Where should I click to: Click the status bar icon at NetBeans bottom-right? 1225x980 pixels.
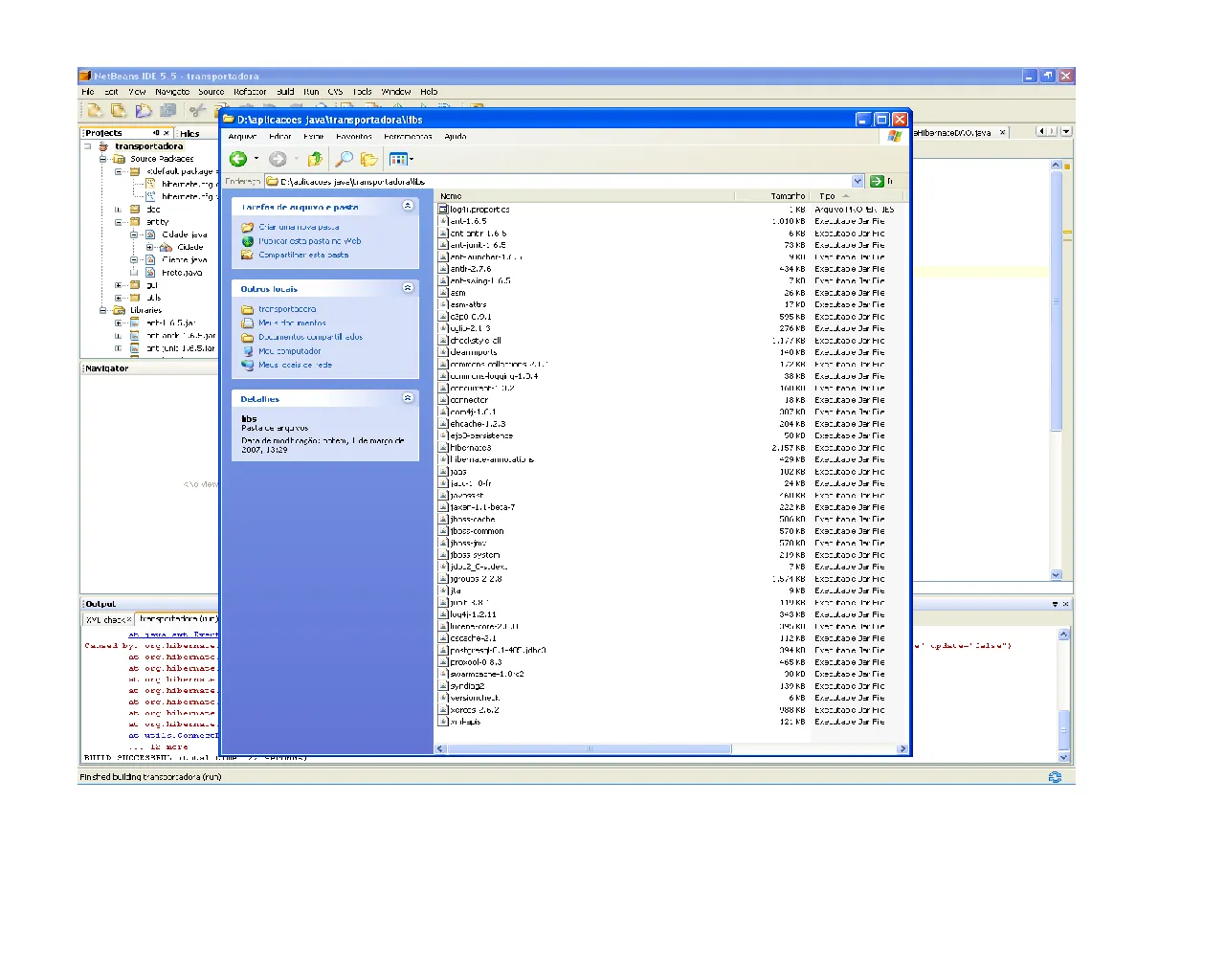click(x=1055, y=777)
